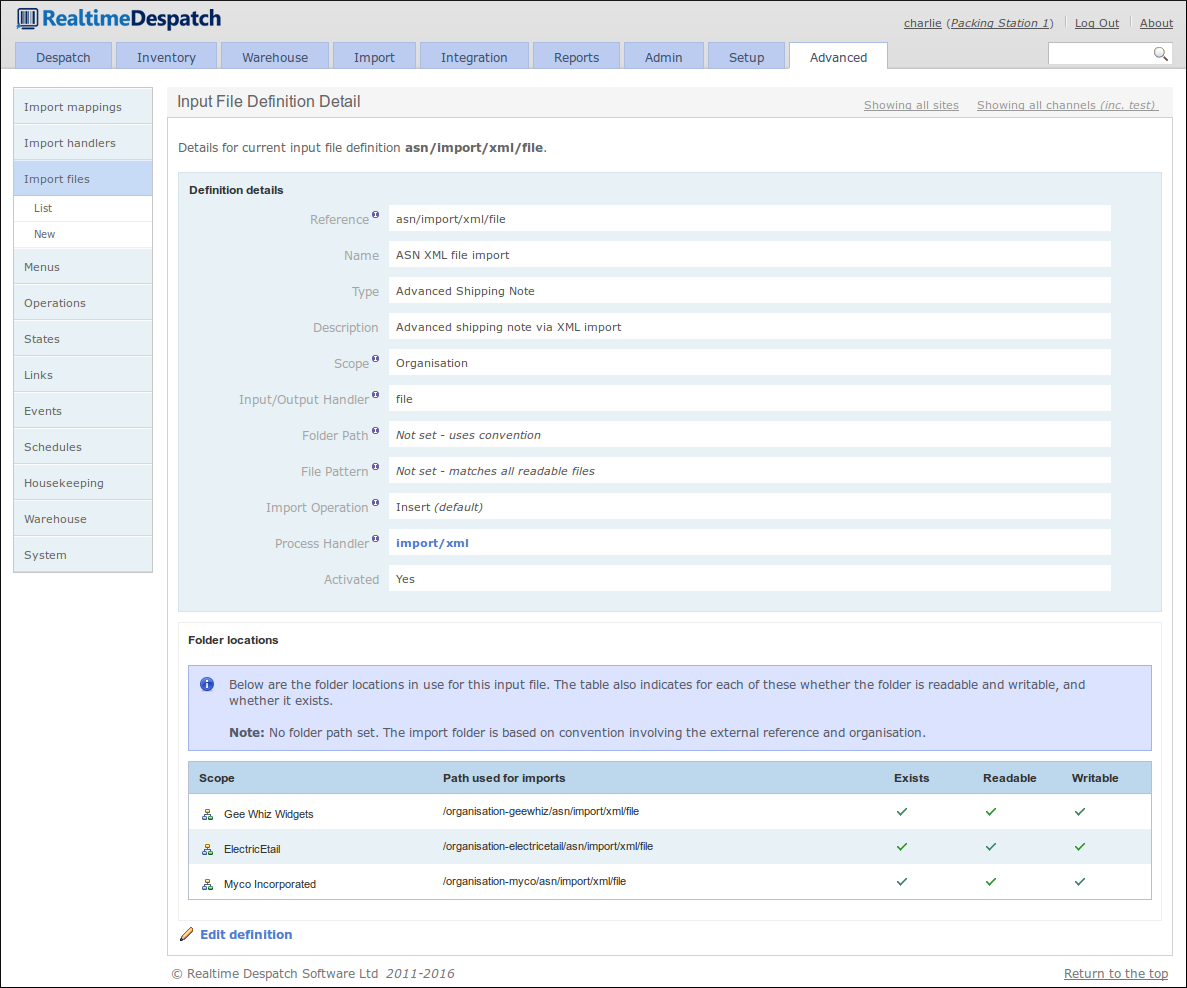Click info icon beside Input/Output Handler
Image resolution: width=1187 pixels, height=988 pixels.
pos(375,394)
